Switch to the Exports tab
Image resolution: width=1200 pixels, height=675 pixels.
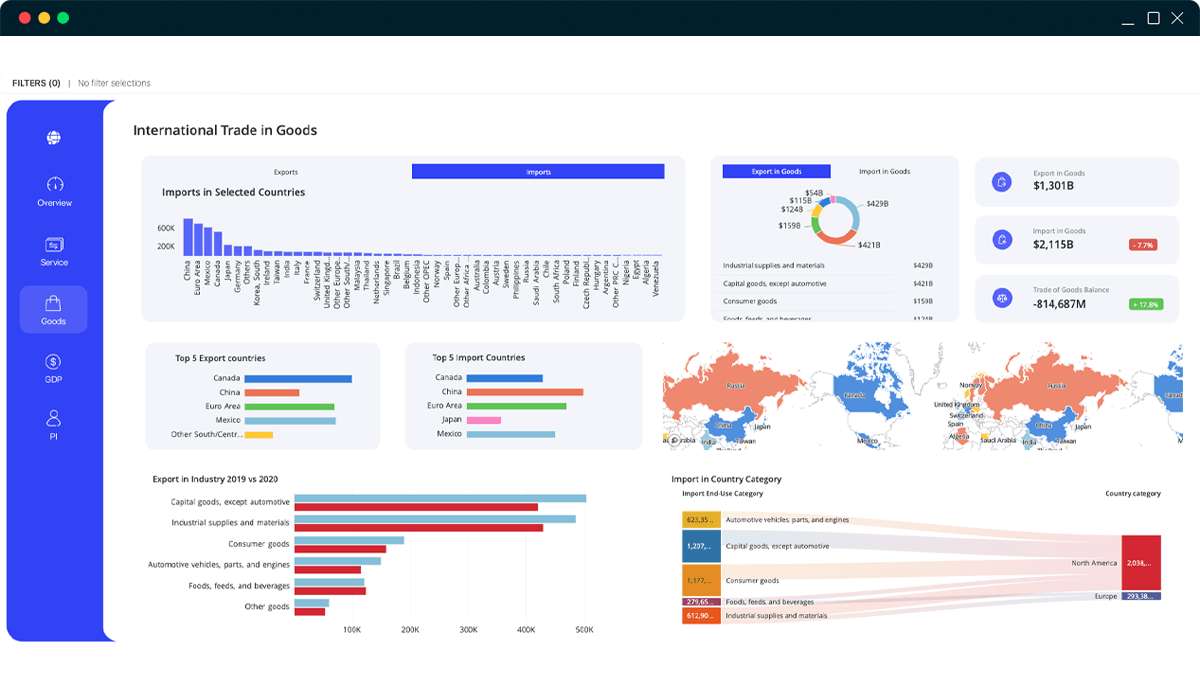click(x=286, y=172)
